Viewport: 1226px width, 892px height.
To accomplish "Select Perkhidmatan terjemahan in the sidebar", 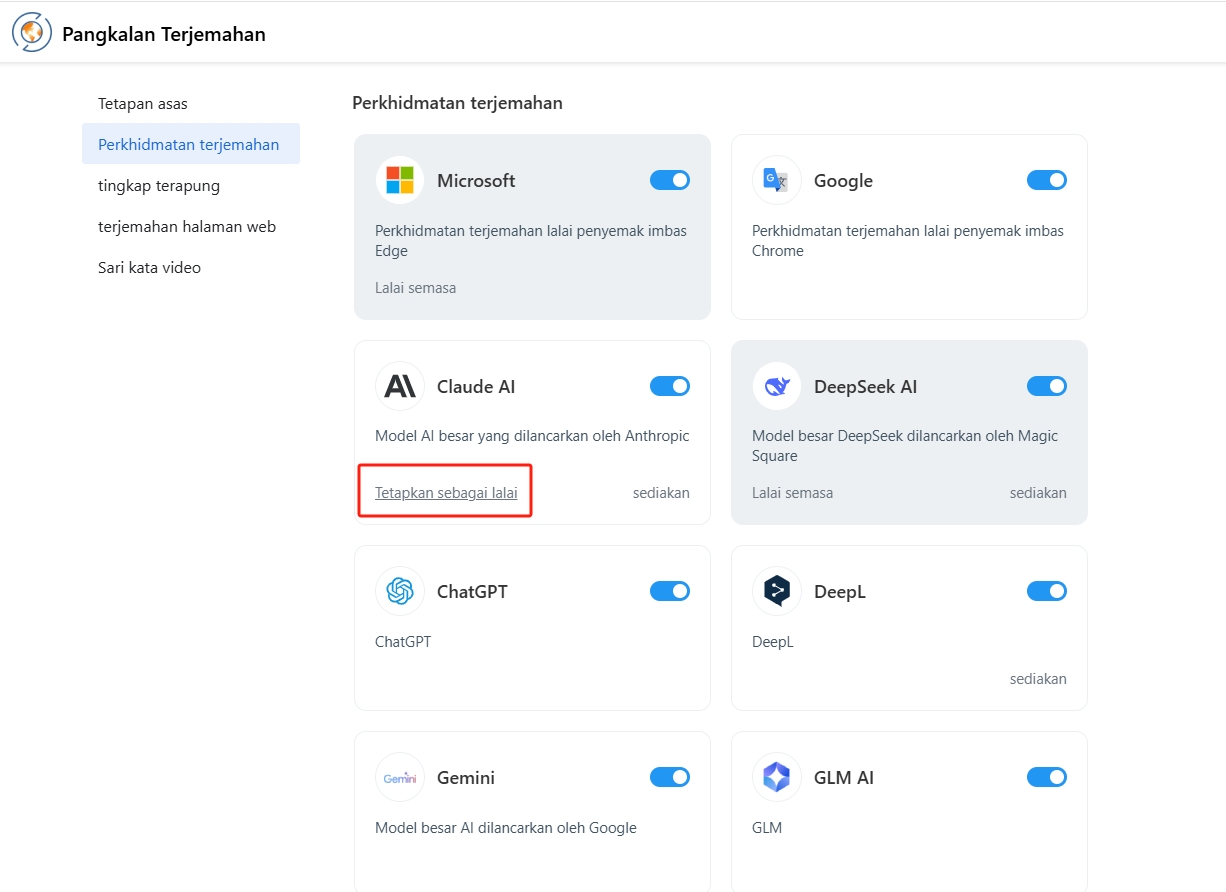I will pyautogui.click(x=191, y=144).
